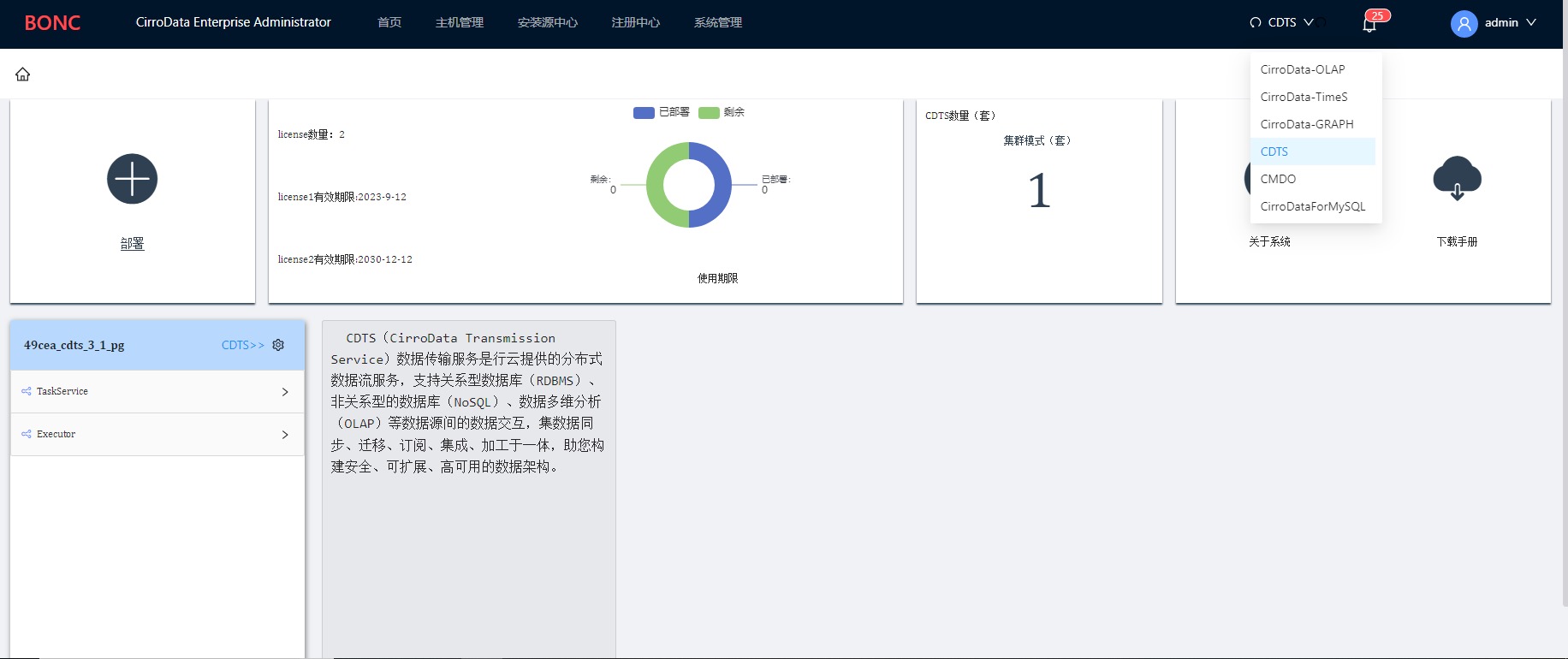Click the BONC logo

[52, 23]
